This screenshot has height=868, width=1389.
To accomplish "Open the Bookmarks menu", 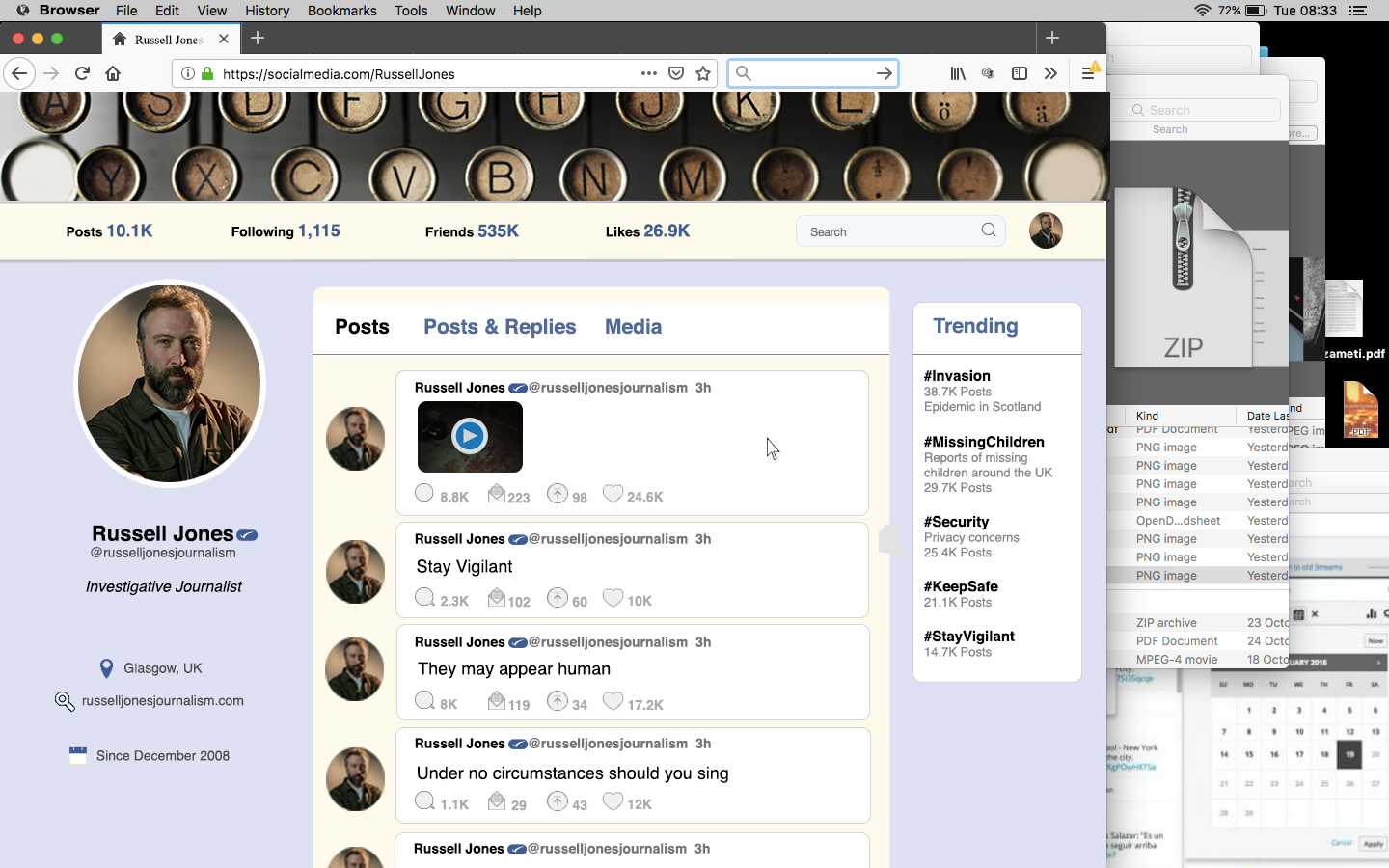I will click(x=341, y=11).
